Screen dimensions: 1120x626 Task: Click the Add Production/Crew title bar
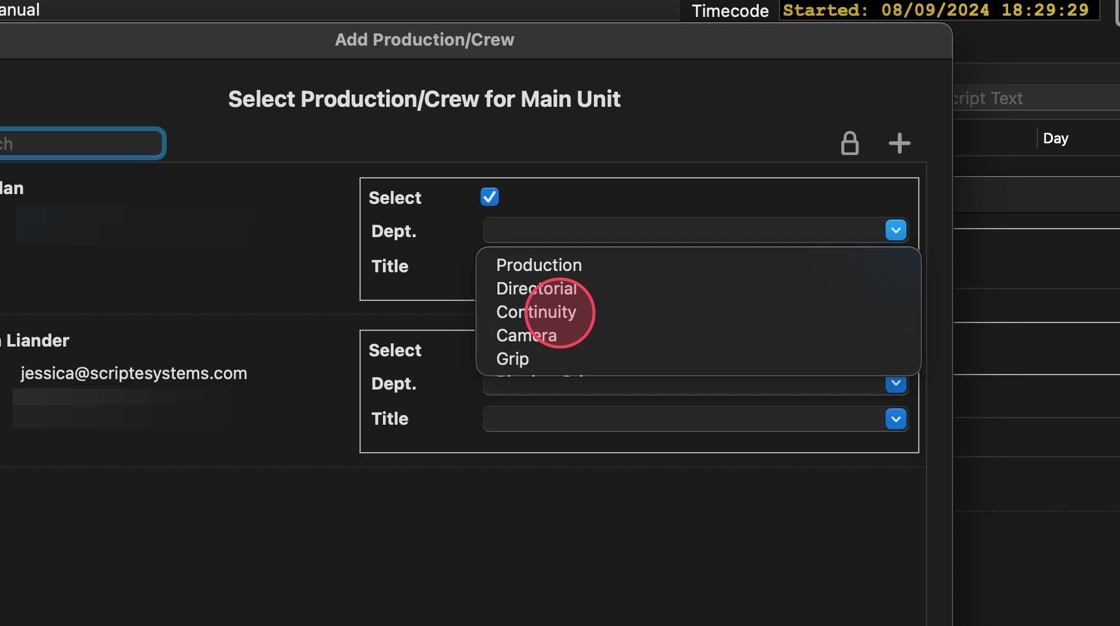click(424, 40)
